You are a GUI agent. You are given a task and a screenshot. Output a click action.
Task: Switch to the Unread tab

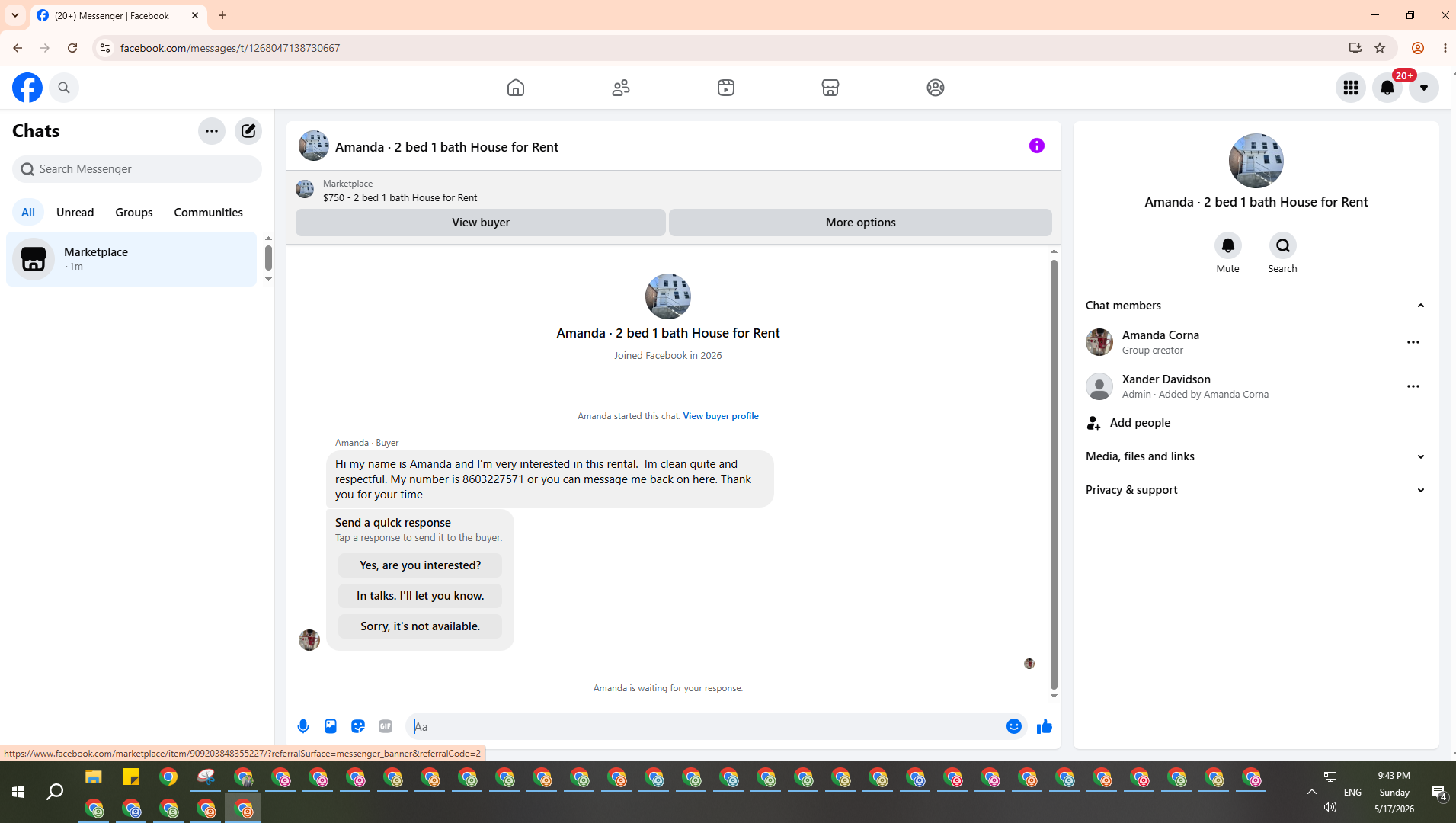(75, 212)
